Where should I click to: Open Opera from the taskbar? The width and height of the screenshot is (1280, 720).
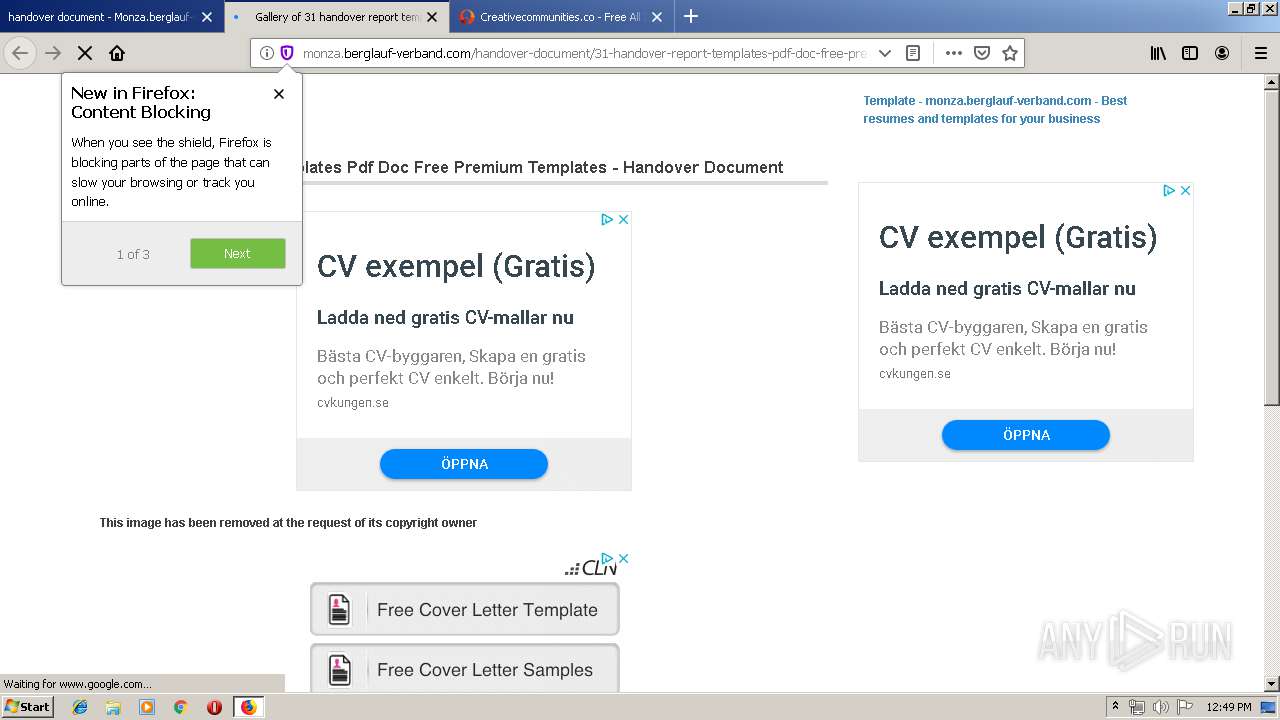pyautogui.click(x=214, y=707)
